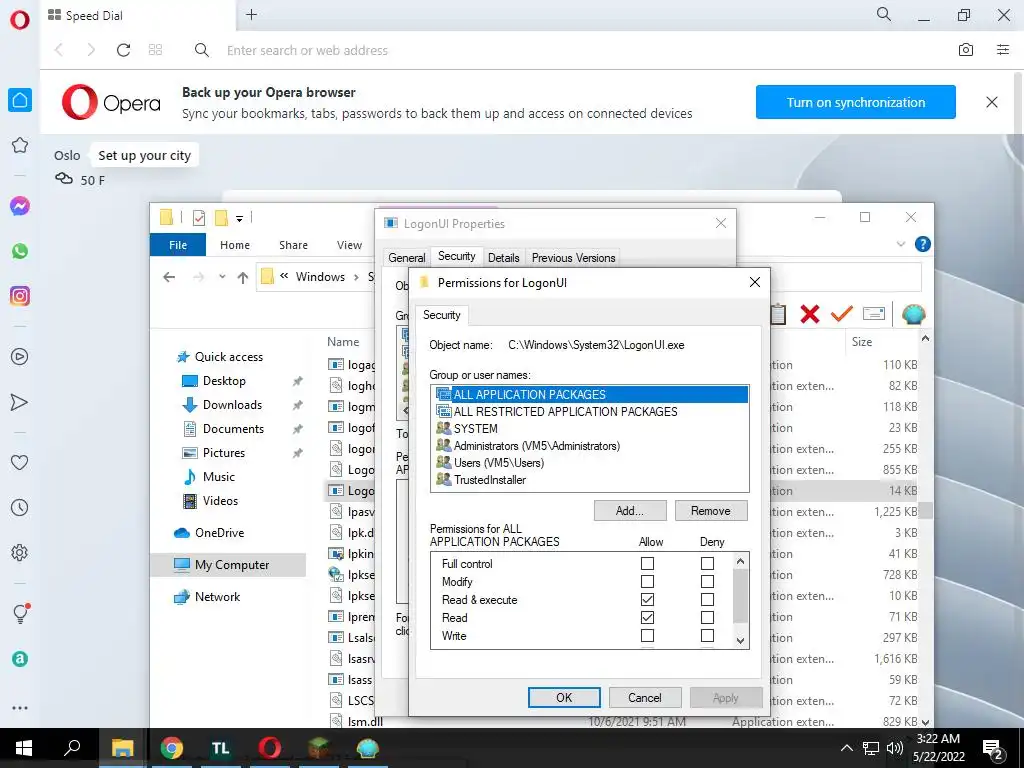Click Set up your city
This screenshot has width=1024, height=768.
click(144, 155)
